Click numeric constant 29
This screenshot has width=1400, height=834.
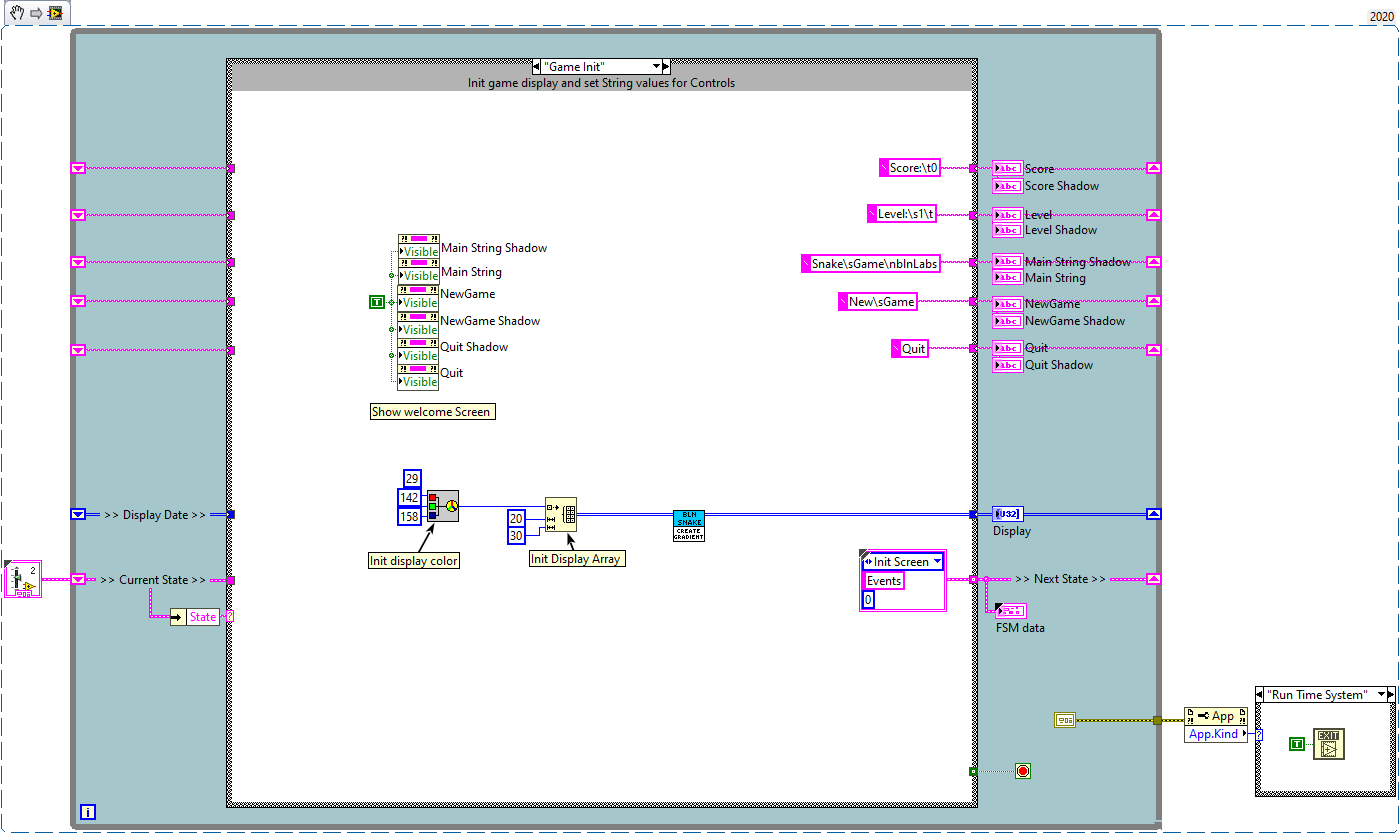tap(412, 479)
